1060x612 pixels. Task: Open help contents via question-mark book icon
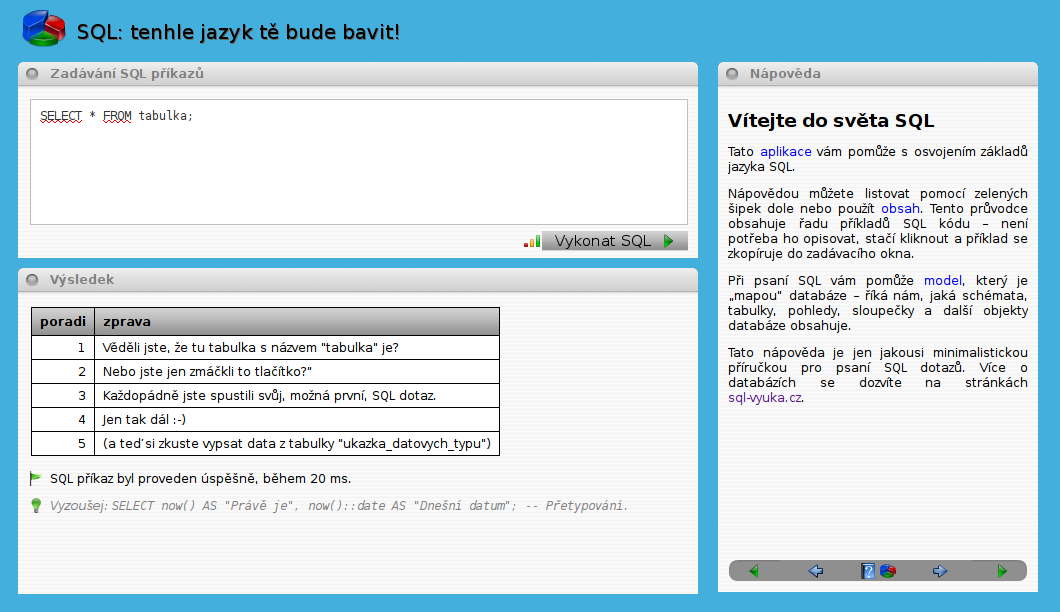[x=868, y=571]
